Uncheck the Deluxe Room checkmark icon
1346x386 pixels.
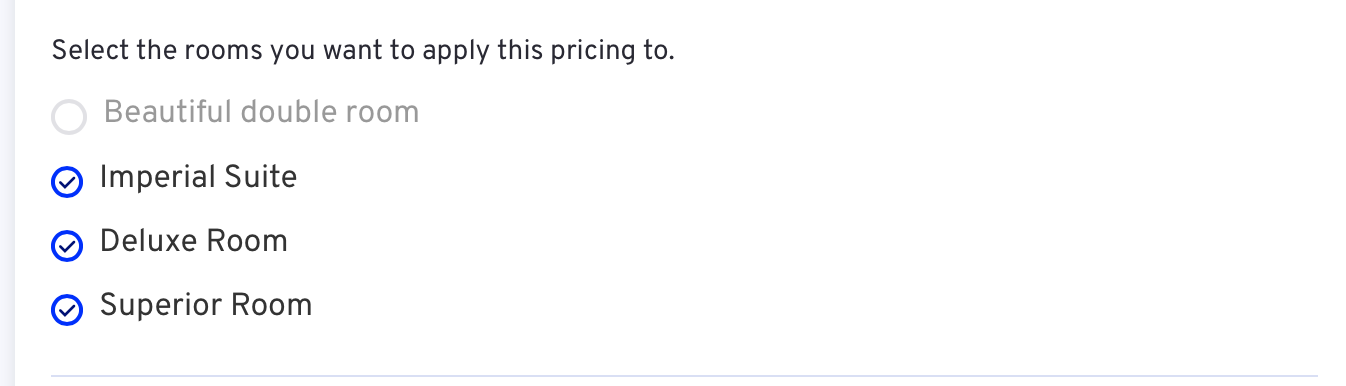pos(66,246)
